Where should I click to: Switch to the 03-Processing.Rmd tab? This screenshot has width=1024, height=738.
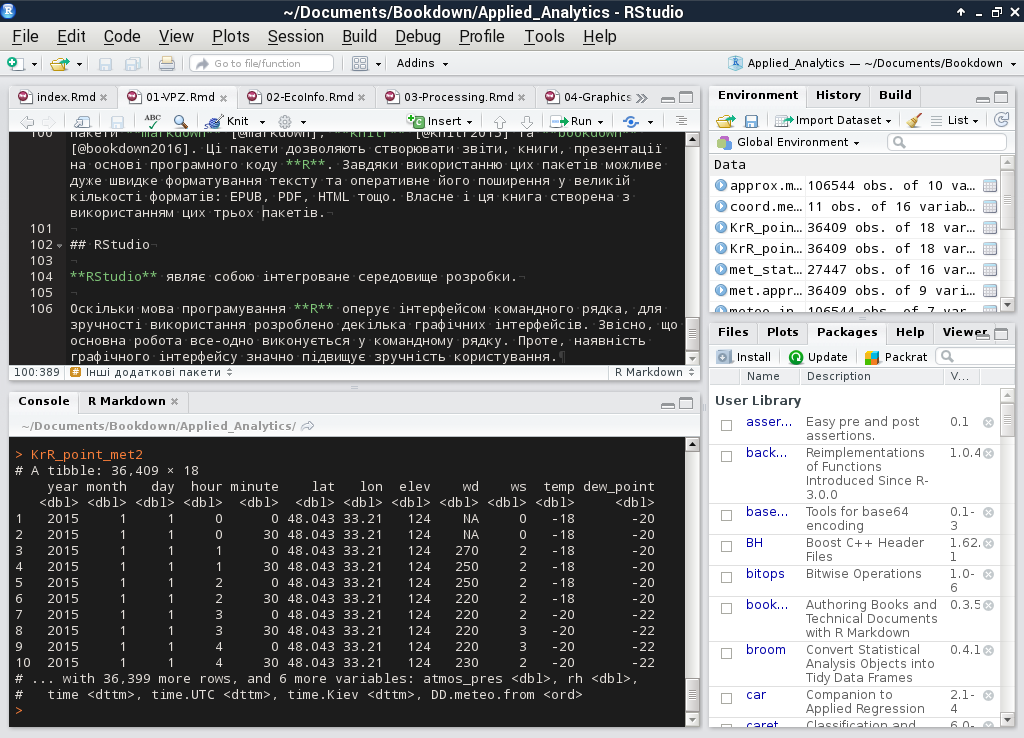pyautogui.click(x=458, y=97)
